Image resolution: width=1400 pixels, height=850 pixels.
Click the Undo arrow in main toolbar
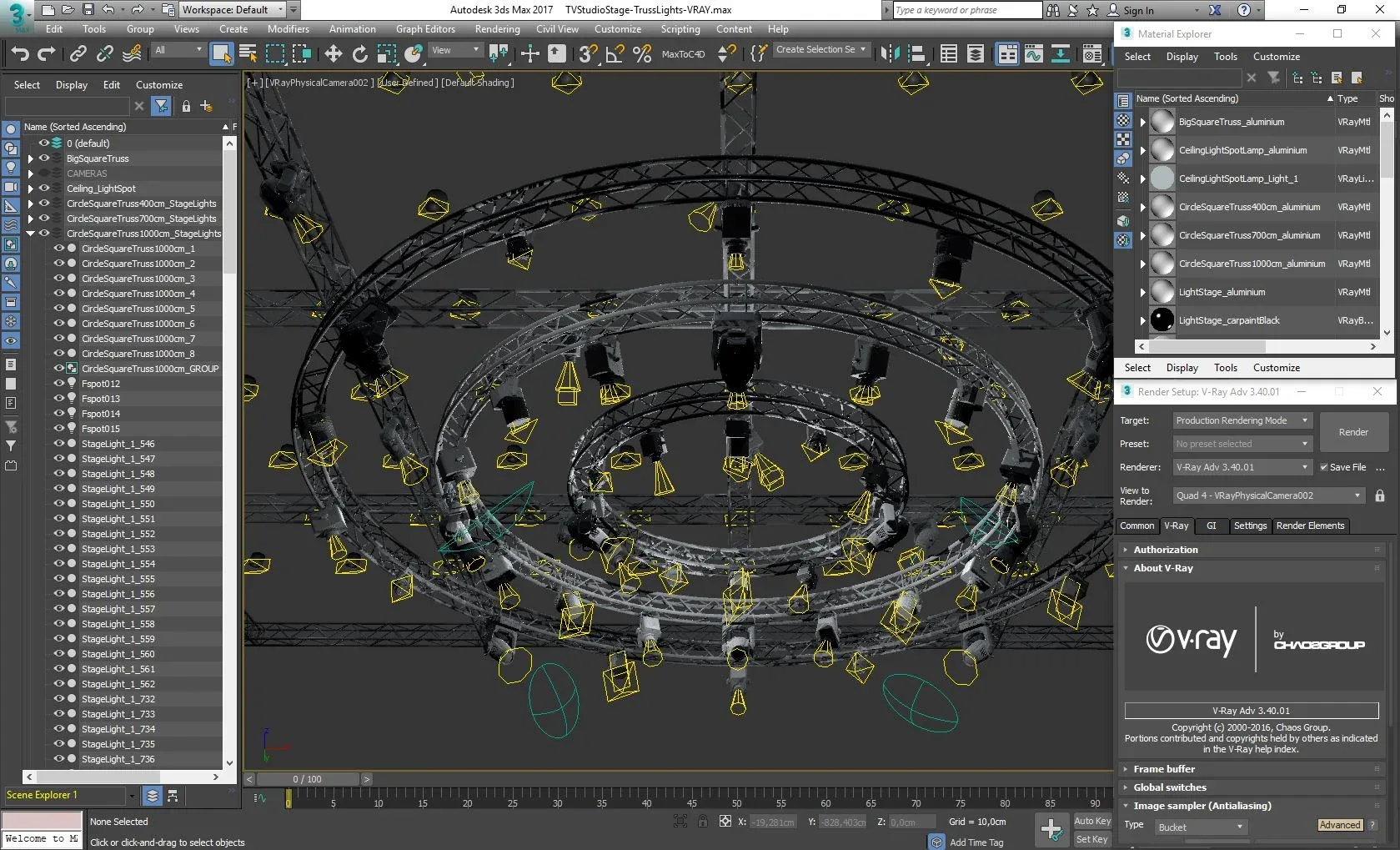tap(19, 54)
